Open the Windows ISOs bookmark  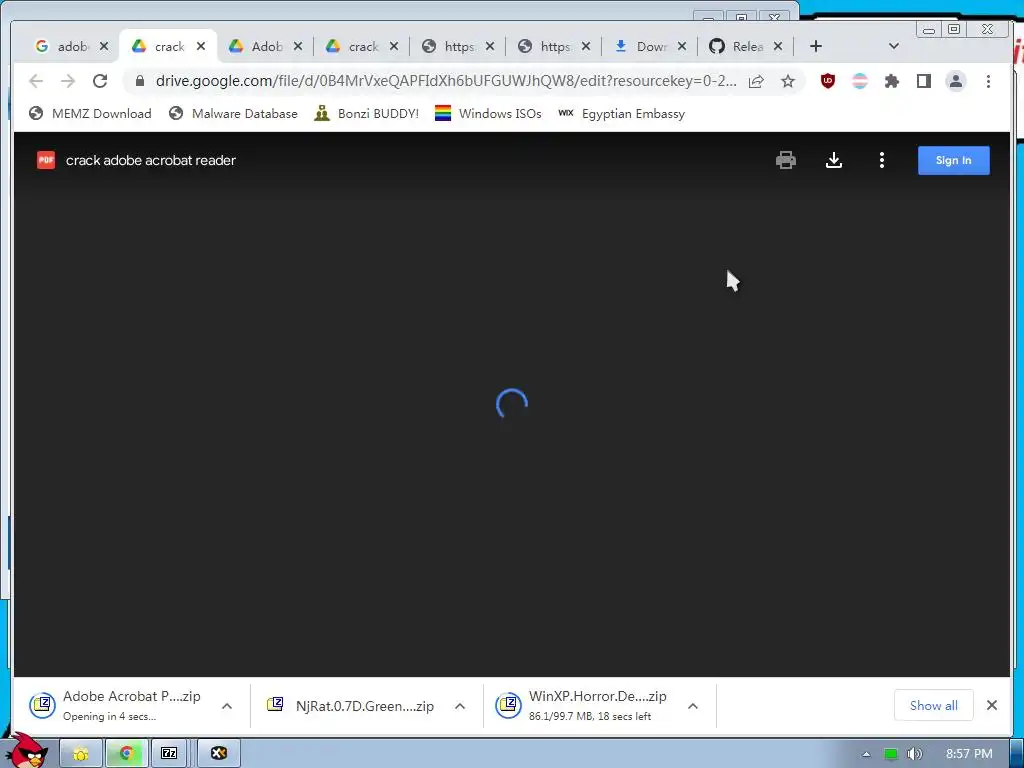(488, 114)
